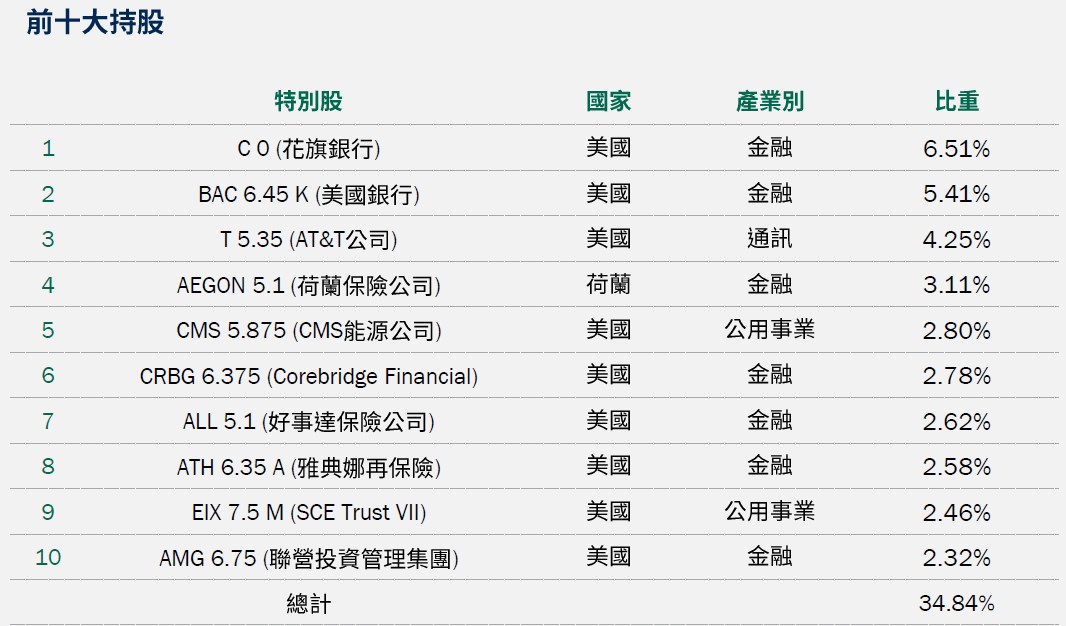Select AMG 6.75 (聯營投資管理集團) holding
Viewport: 1066px width, 626px height.
click(308, 558)
